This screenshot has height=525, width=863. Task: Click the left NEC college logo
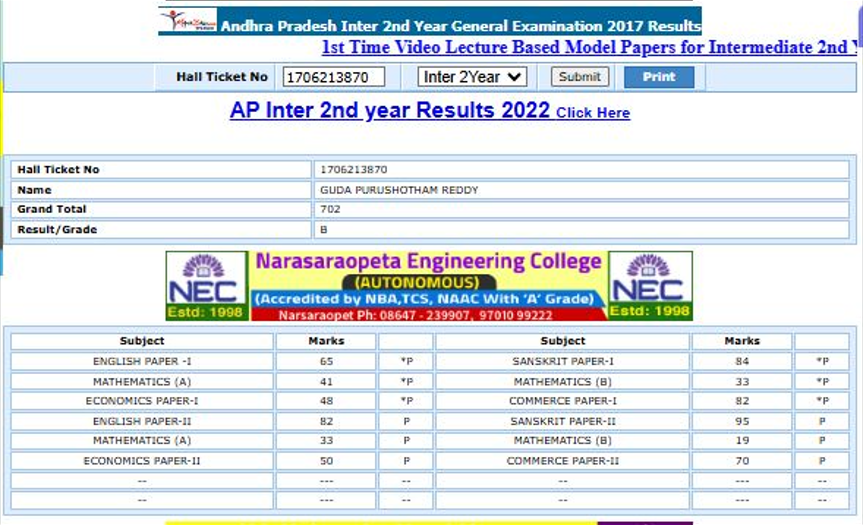point(207,286)
